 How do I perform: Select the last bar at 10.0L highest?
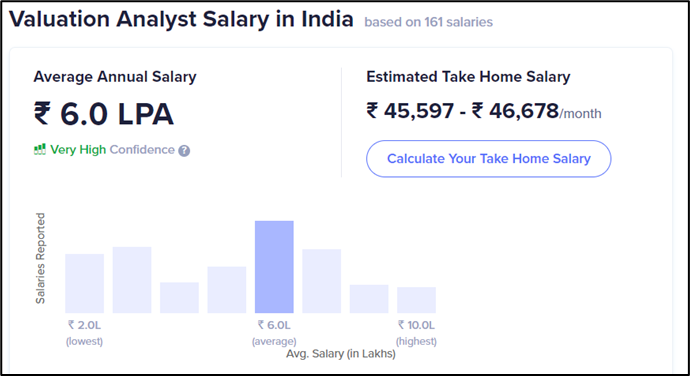[416, 300]
